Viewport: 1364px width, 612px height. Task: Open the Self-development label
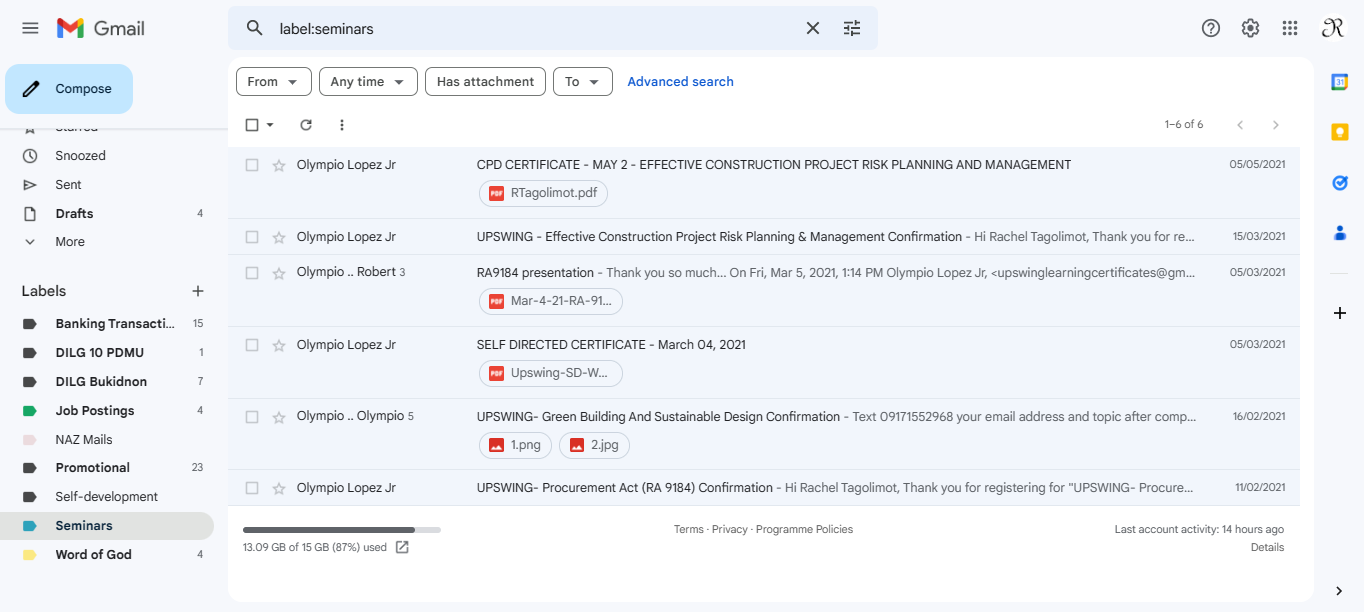pyautogui.click(x=107, y=497)
